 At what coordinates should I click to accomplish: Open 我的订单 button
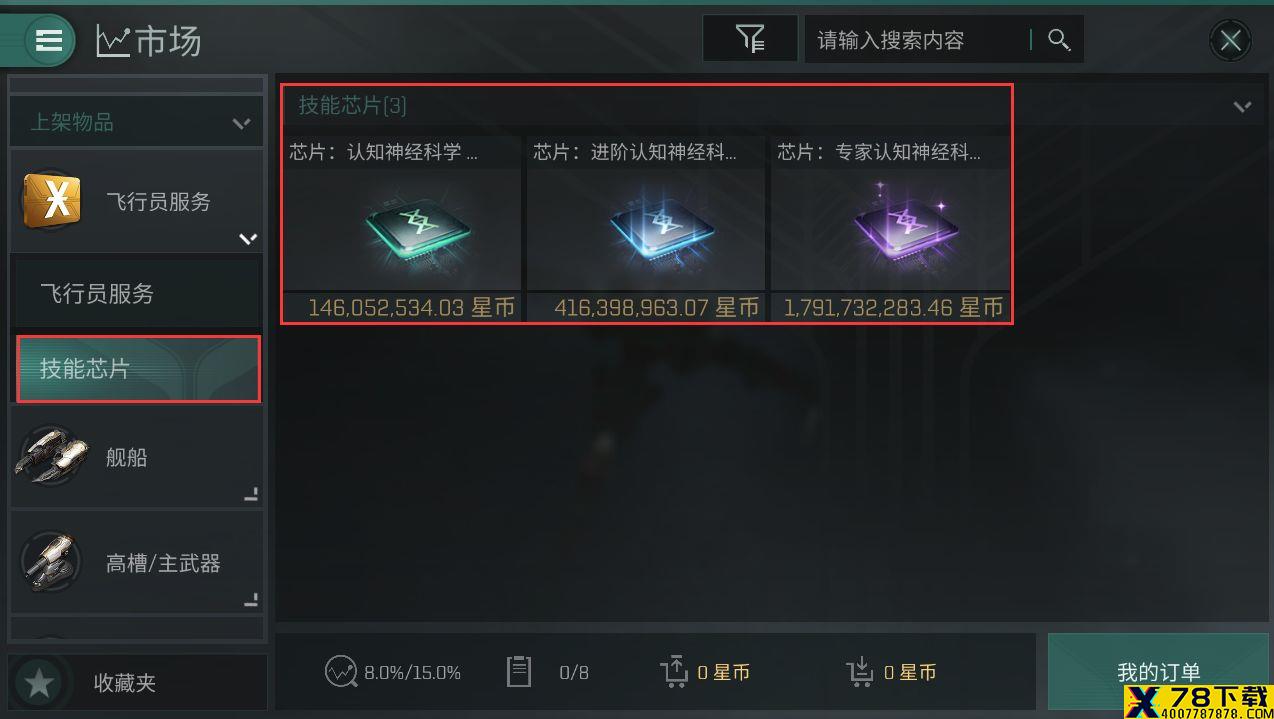tap(1159, 672)
